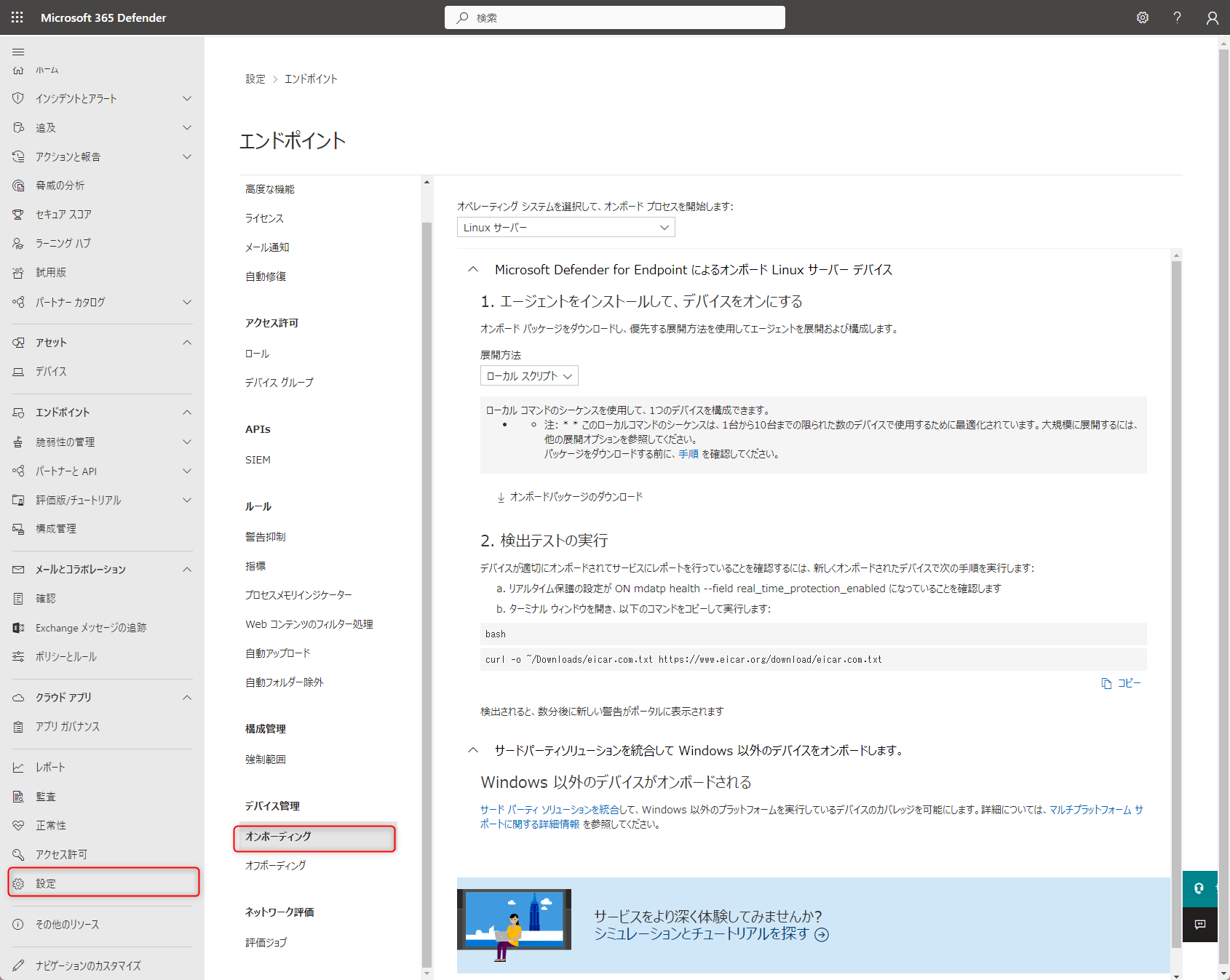Click the 設定 breadcrumb link
Viewport: 1230px width, 980px height.
(255, 79)
